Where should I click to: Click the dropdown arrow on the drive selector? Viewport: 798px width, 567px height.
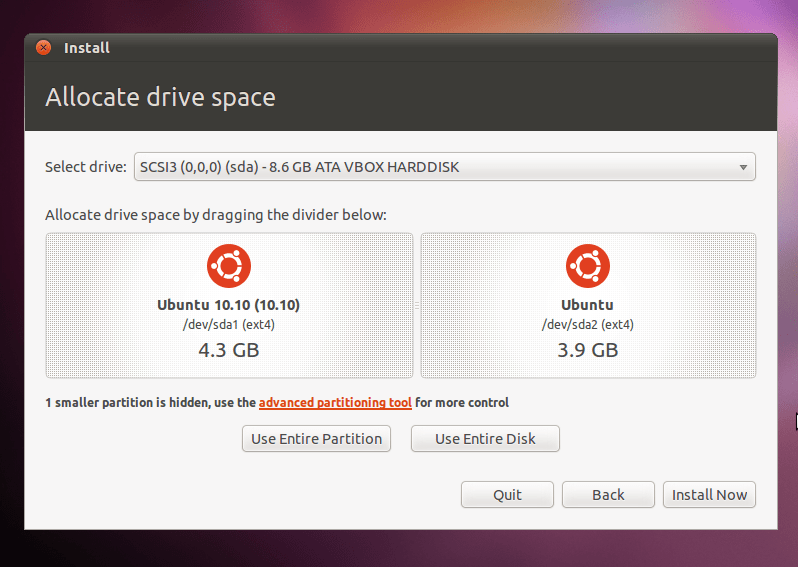click(x=743, y=167)
